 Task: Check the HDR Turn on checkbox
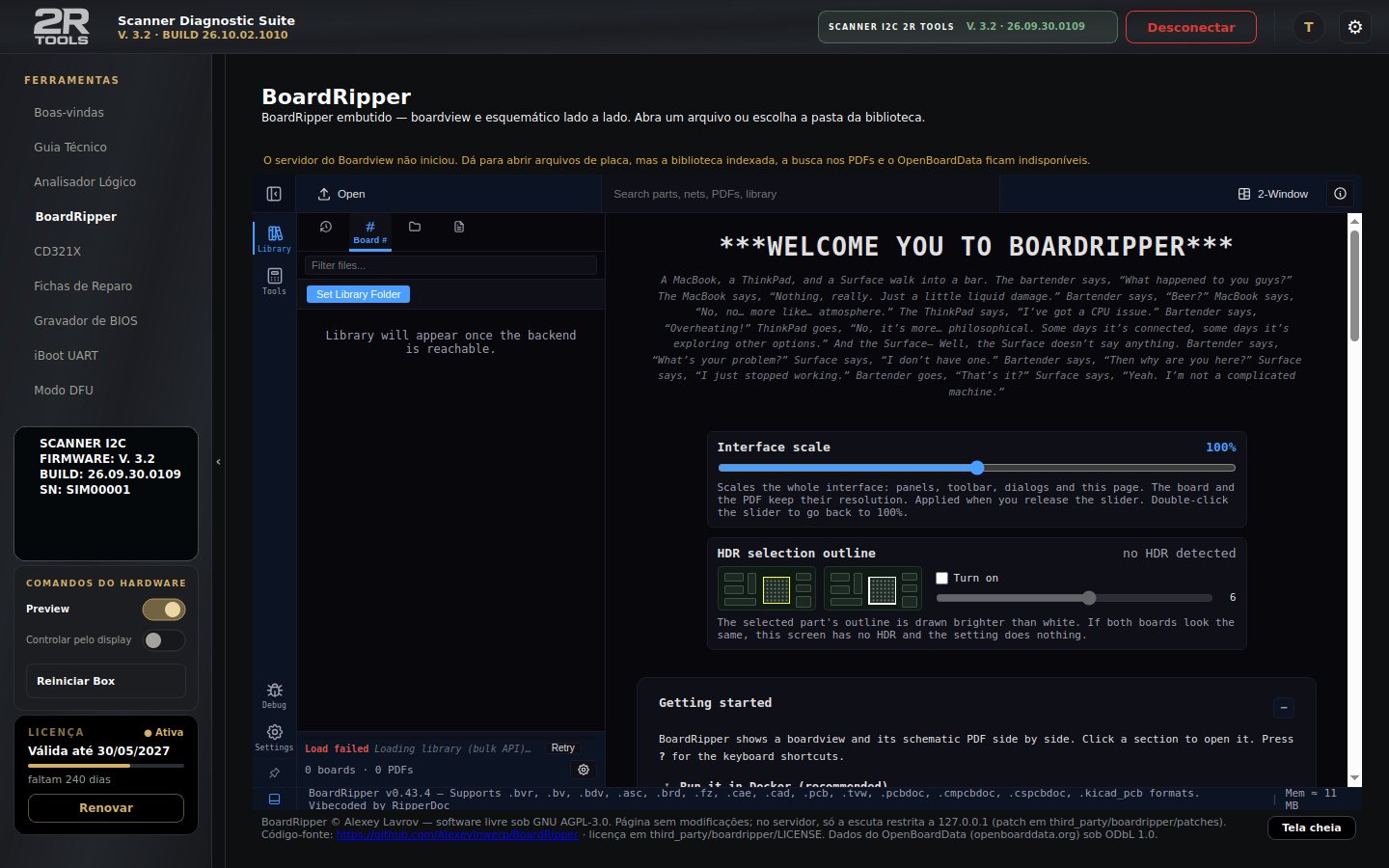pos(942,579)
